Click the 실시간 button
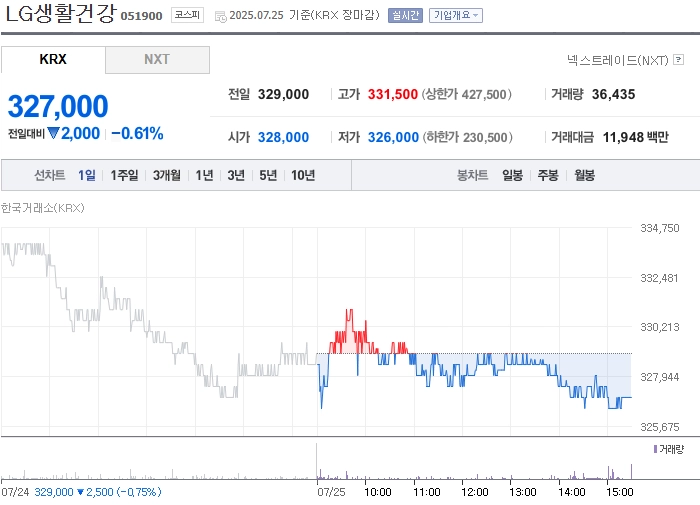 click(x=405, y=15)
